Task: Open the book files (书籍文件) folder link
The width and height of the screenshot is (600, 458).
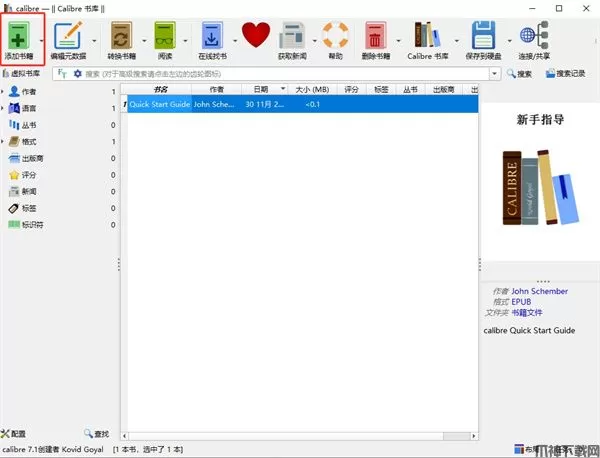Action: [527, 313]
